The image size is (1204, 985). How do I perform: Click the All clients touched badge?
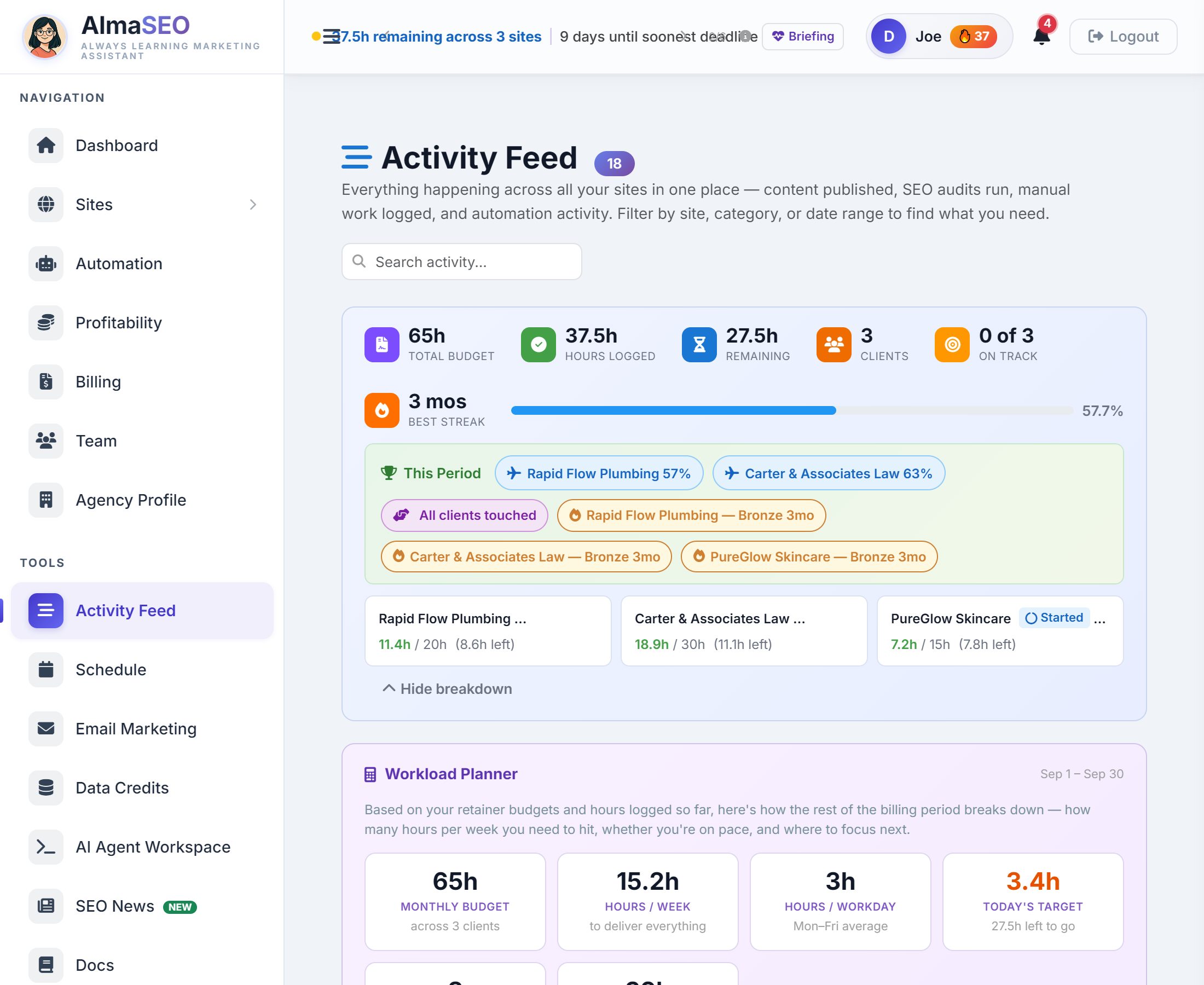tap(465, 515)
